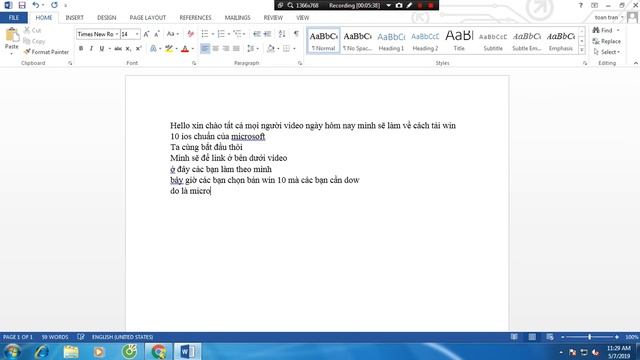
Task: Open Chrome from the taskbar
Action: tap(158, 351)
